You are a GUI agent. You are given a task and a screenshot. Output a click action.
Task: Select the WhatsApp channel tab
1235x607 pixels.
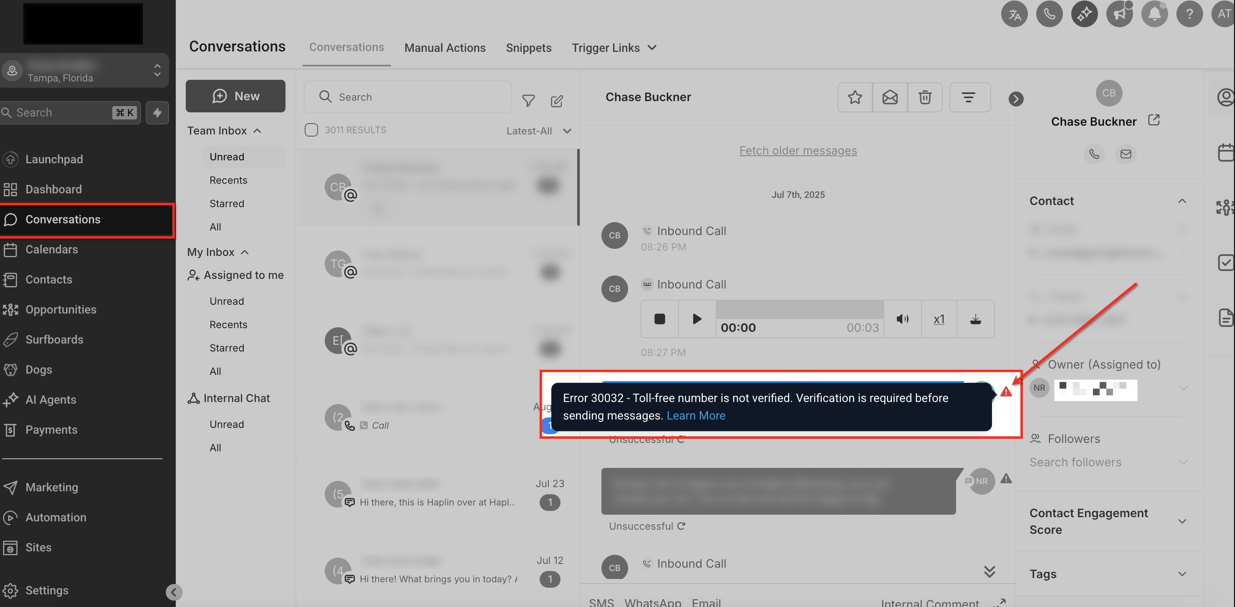point(653,602)
